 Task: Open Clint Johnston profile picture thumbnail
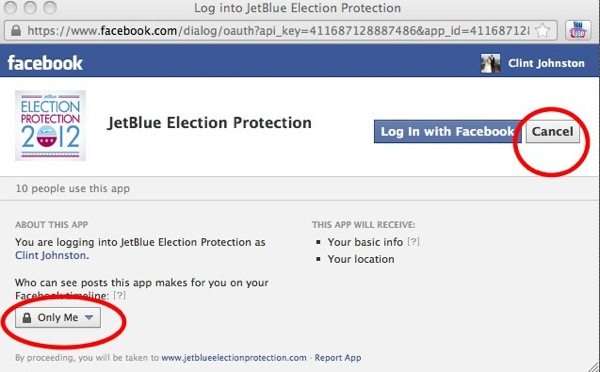click(490, 64)
